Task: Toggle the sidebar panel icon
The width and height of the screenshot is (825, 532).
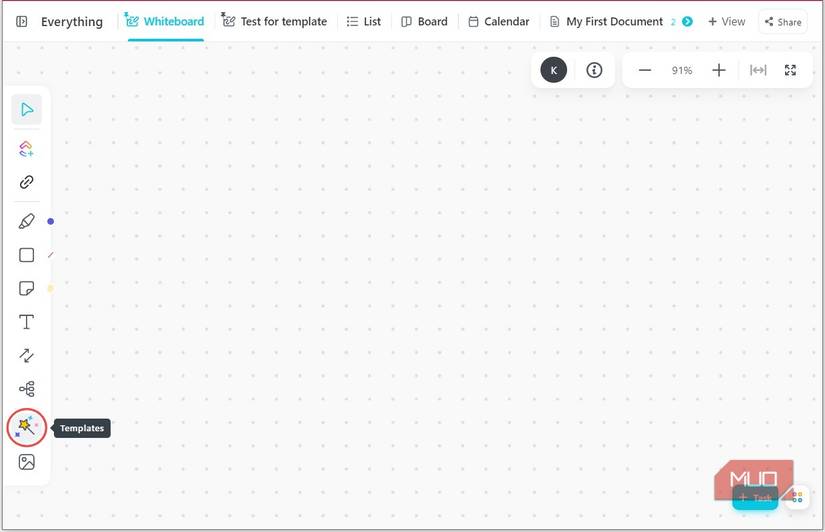Action: (x=22, y=22)
